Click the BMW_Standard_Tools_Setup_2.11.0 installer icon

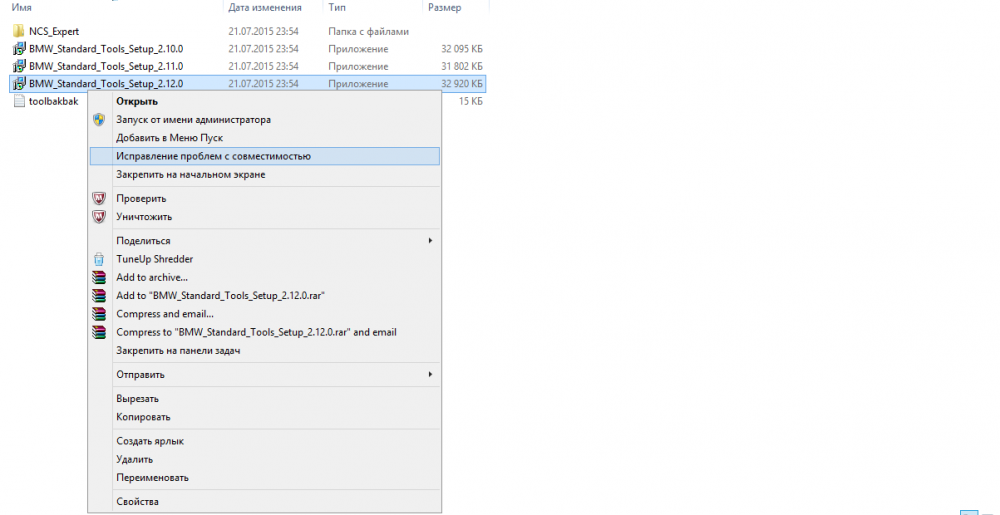coord(18,65)
